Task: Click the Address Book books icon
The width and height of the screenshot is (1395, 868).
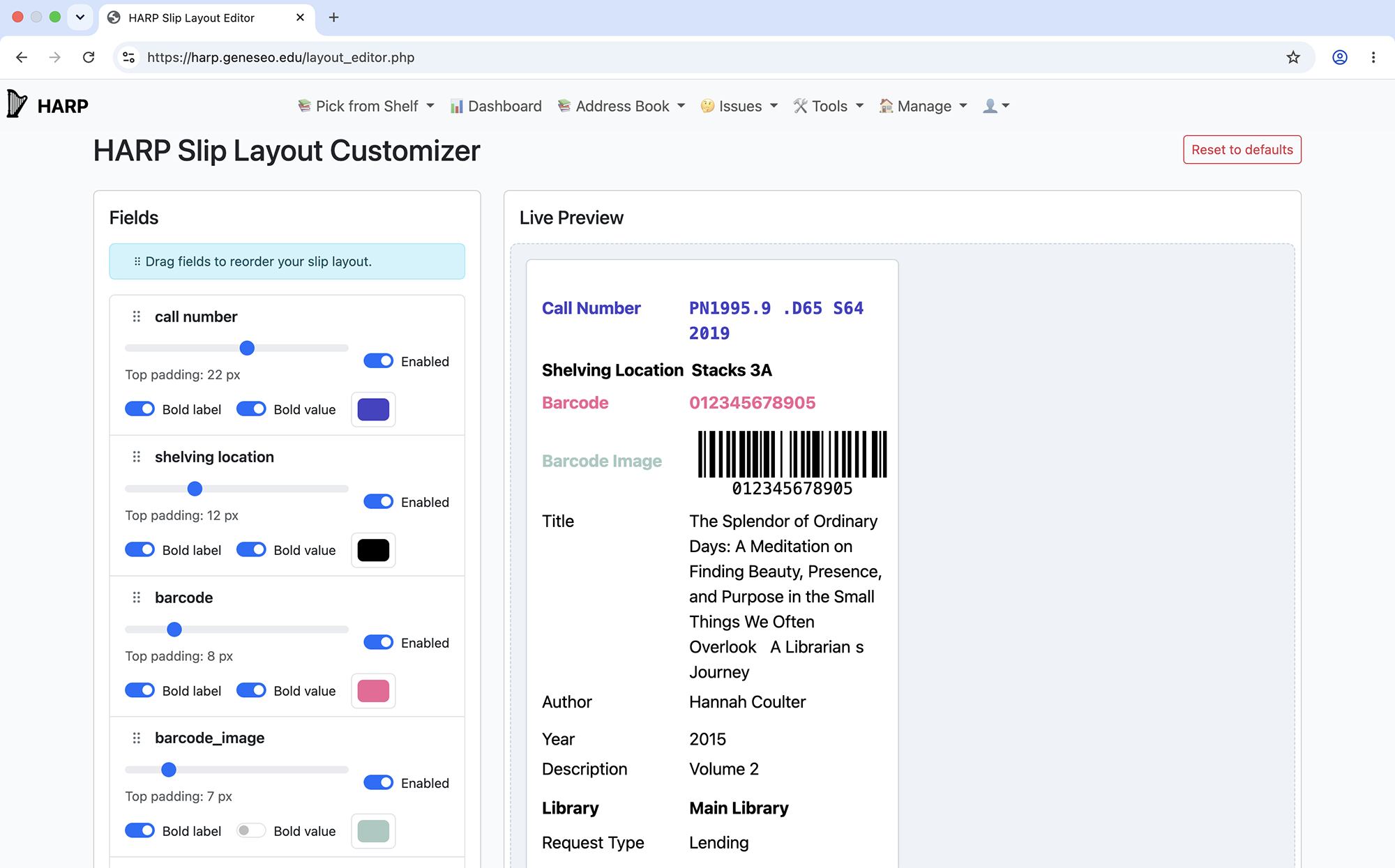Action: click(x=564, y=106)
